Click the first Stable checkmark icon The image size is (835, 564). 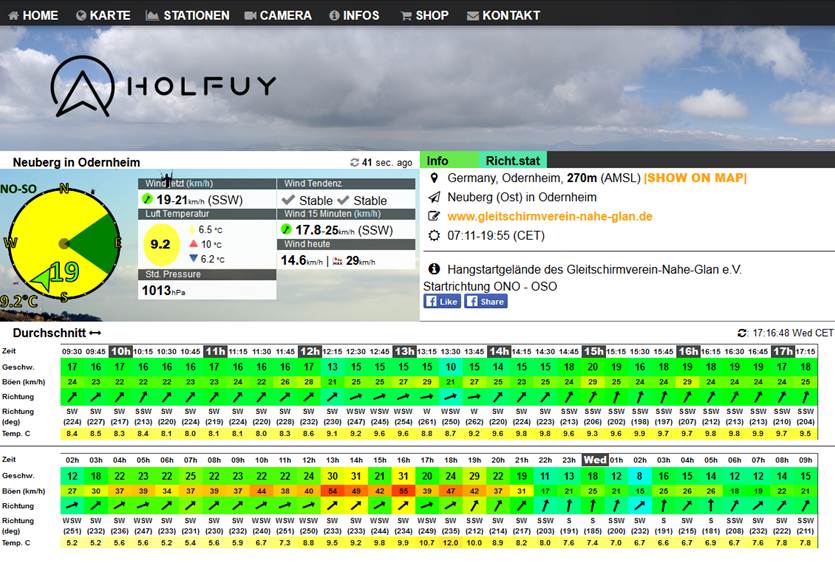point(288,200)
